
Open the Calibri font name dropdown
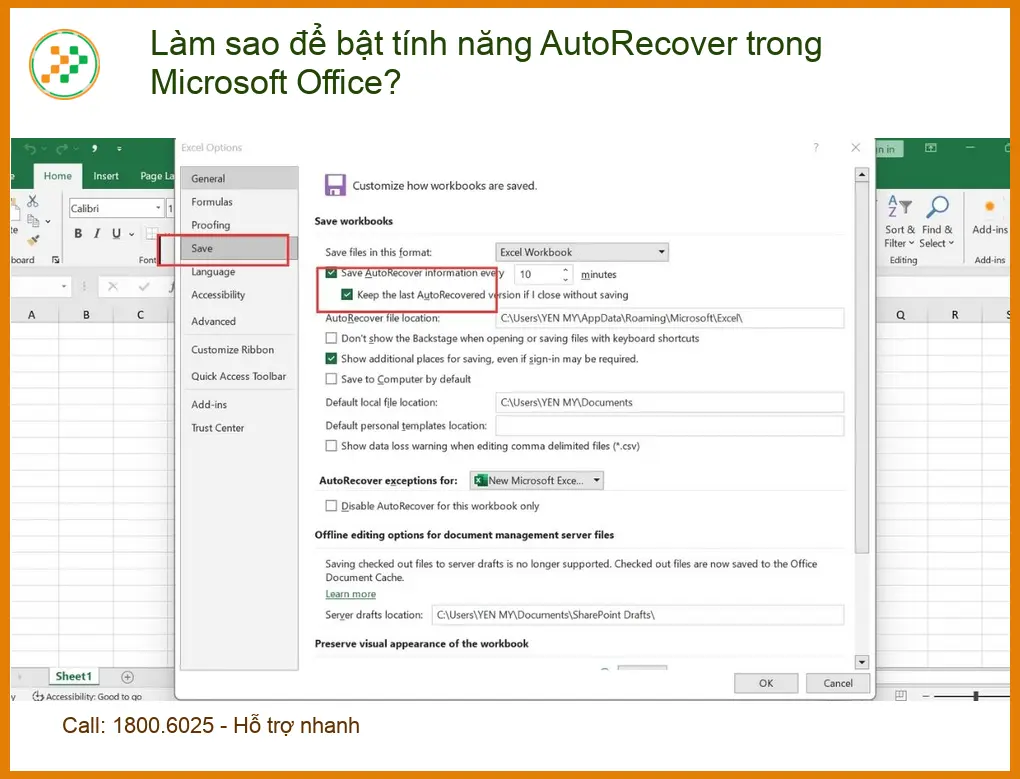[x=158, y=208]
